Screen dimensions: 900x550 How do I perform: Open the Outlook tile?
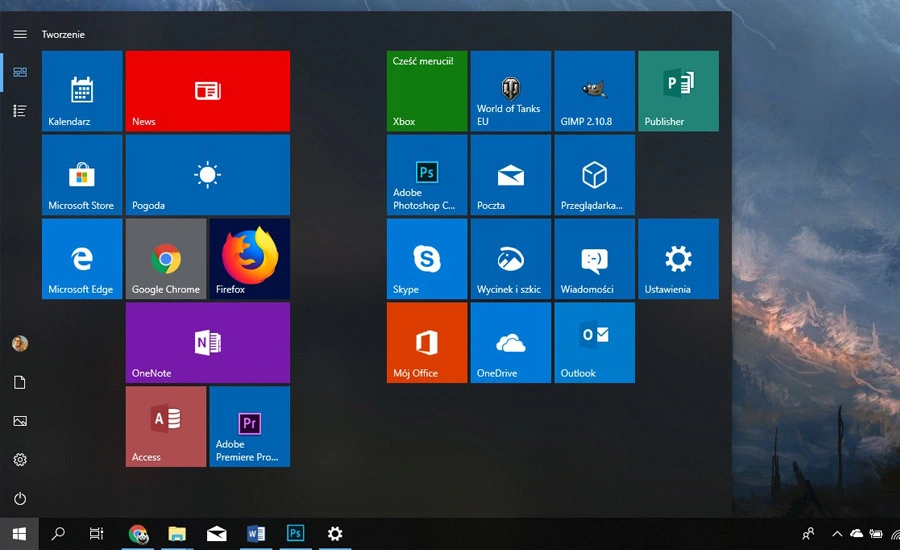595,343
